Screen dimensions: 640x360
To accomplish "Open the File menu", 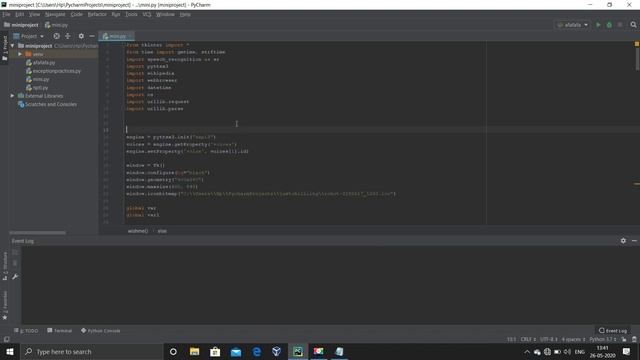I will (x=6, y=14).
